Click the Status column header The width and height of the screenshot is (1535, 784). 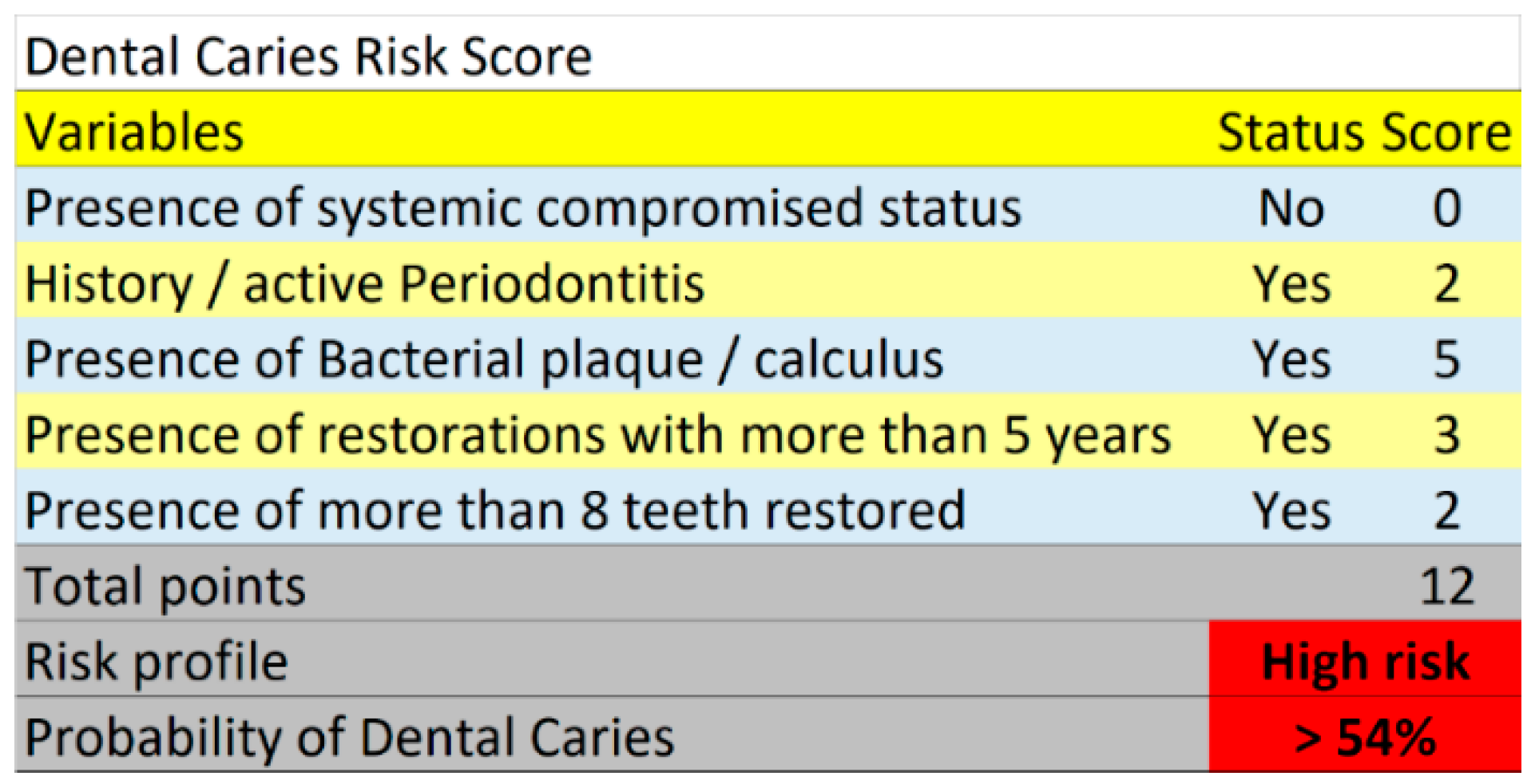(1291, 132)
